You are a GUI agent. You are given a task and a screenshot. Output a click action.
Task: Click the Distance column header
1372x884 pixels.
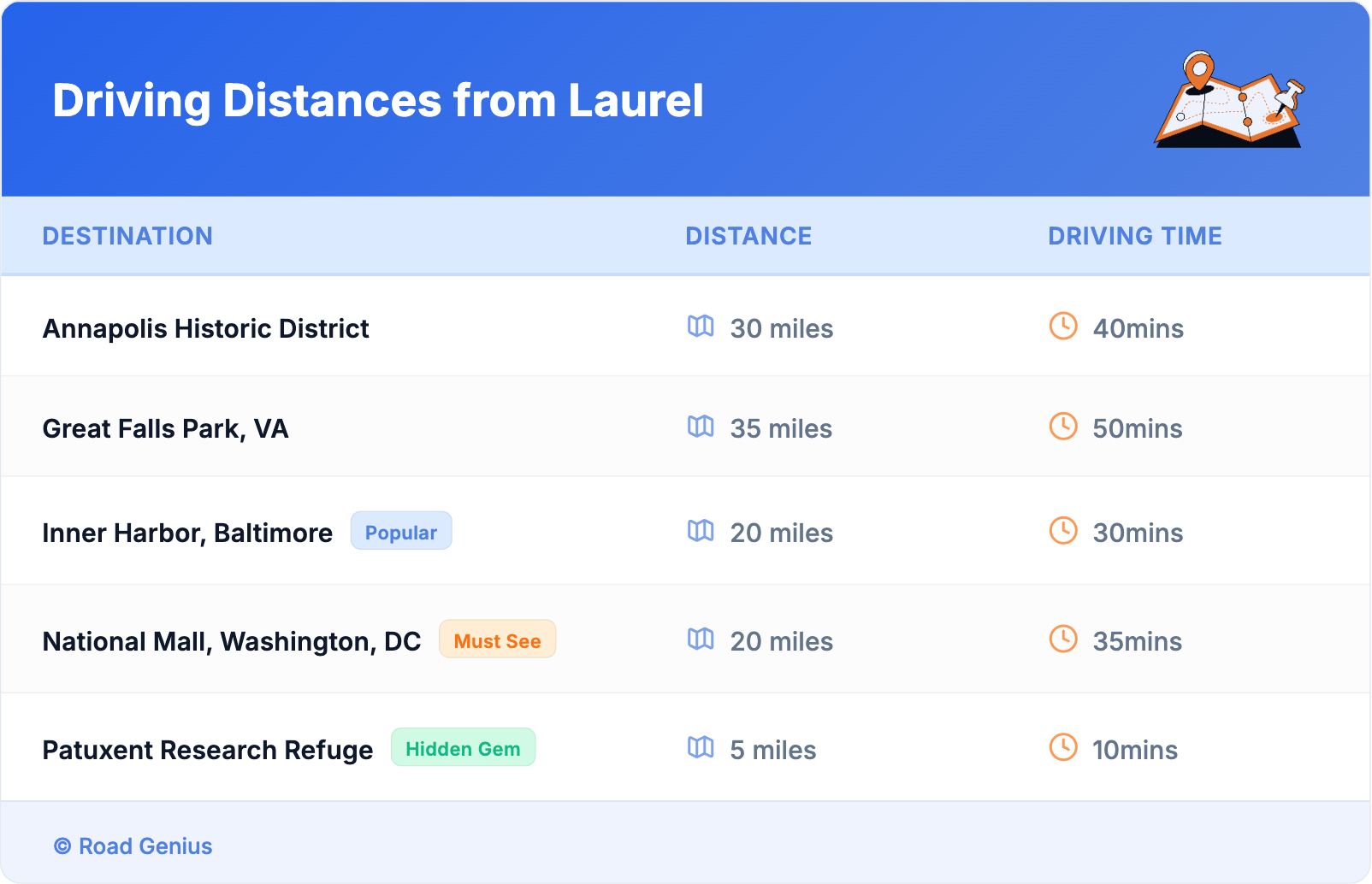click(748, 236)
